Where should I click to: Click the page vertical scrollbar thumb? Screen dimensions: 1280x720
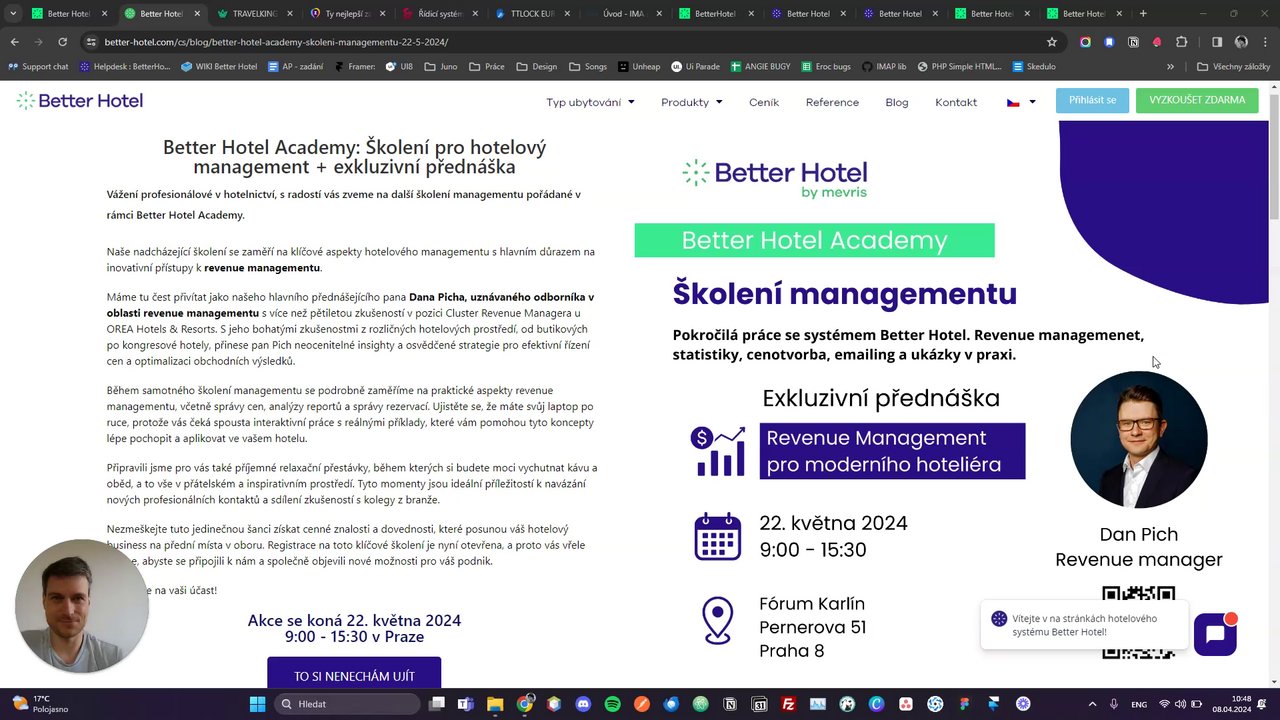coord(1274,155)
